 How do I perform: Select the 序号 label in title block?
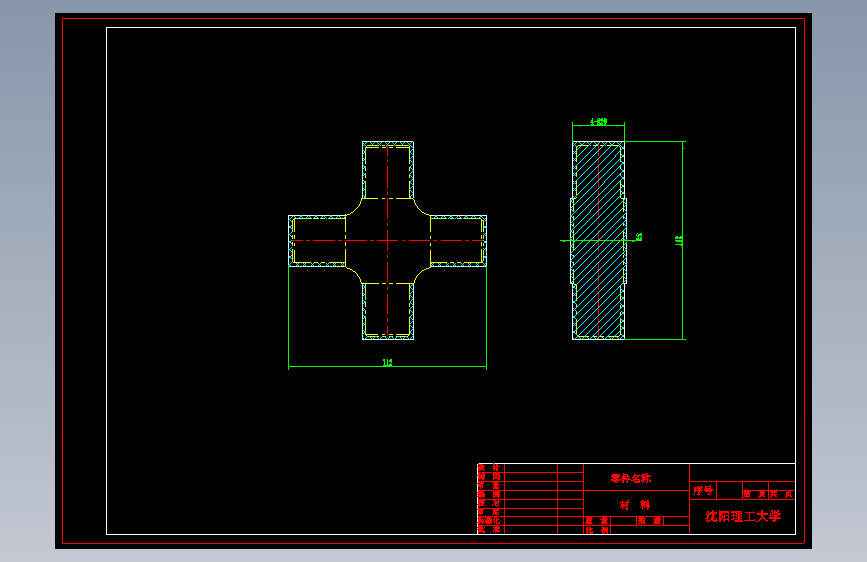(703, 490)
